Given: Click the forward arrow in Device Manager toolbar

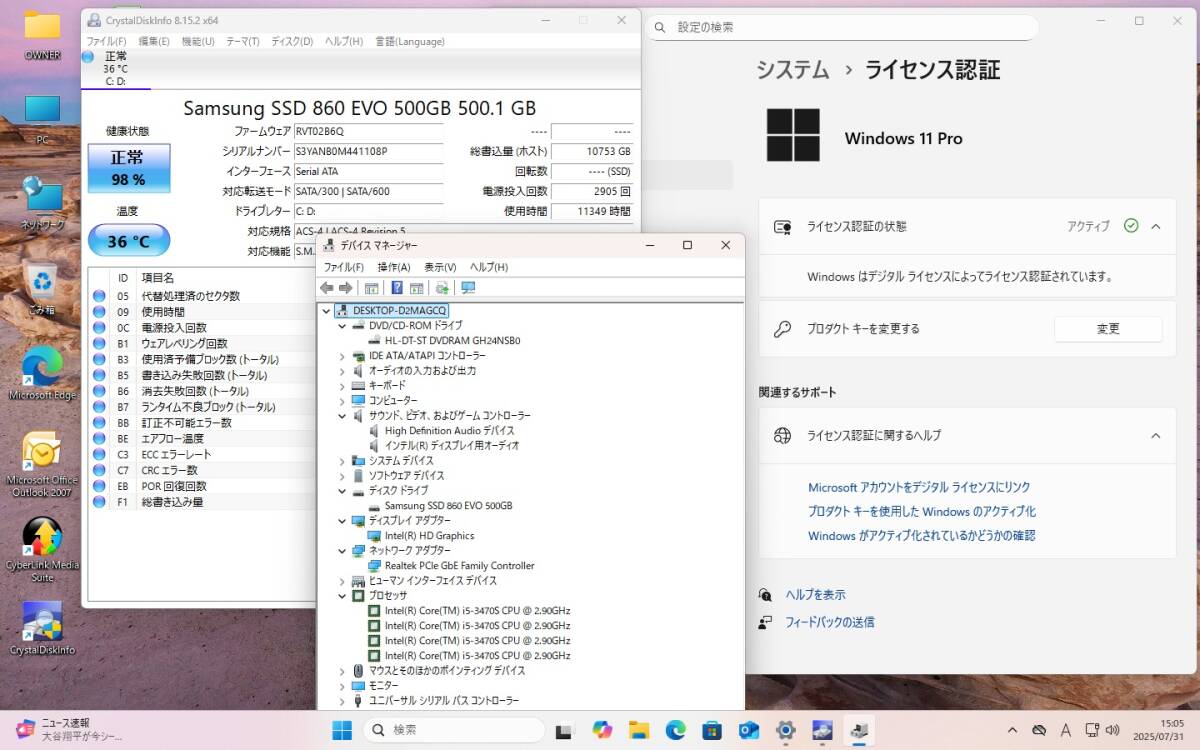Looking at the screenshot, I should [x=346, y=288].
